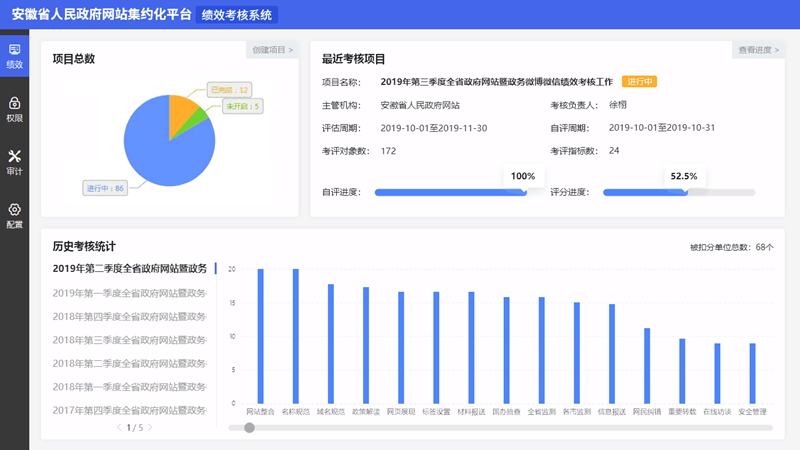Select 2019年第一季度 history item
Image resolution: width=800 pixels, height=450 pixels.
pos(130,293)
